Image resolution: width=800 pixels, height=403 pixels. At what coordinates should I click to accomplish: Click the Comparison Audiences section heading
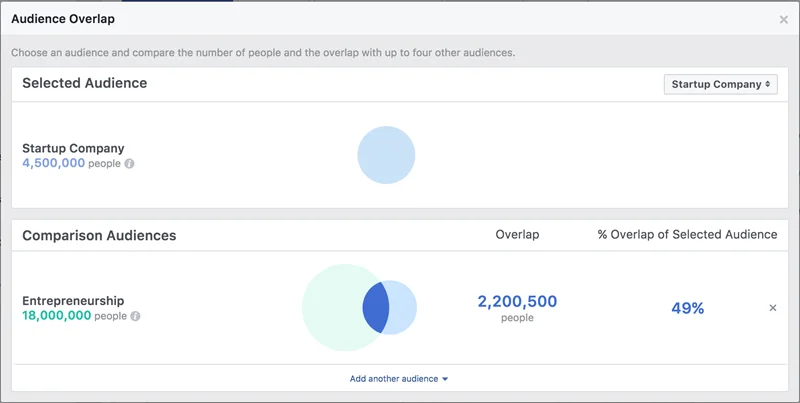[x=99, y=236]
